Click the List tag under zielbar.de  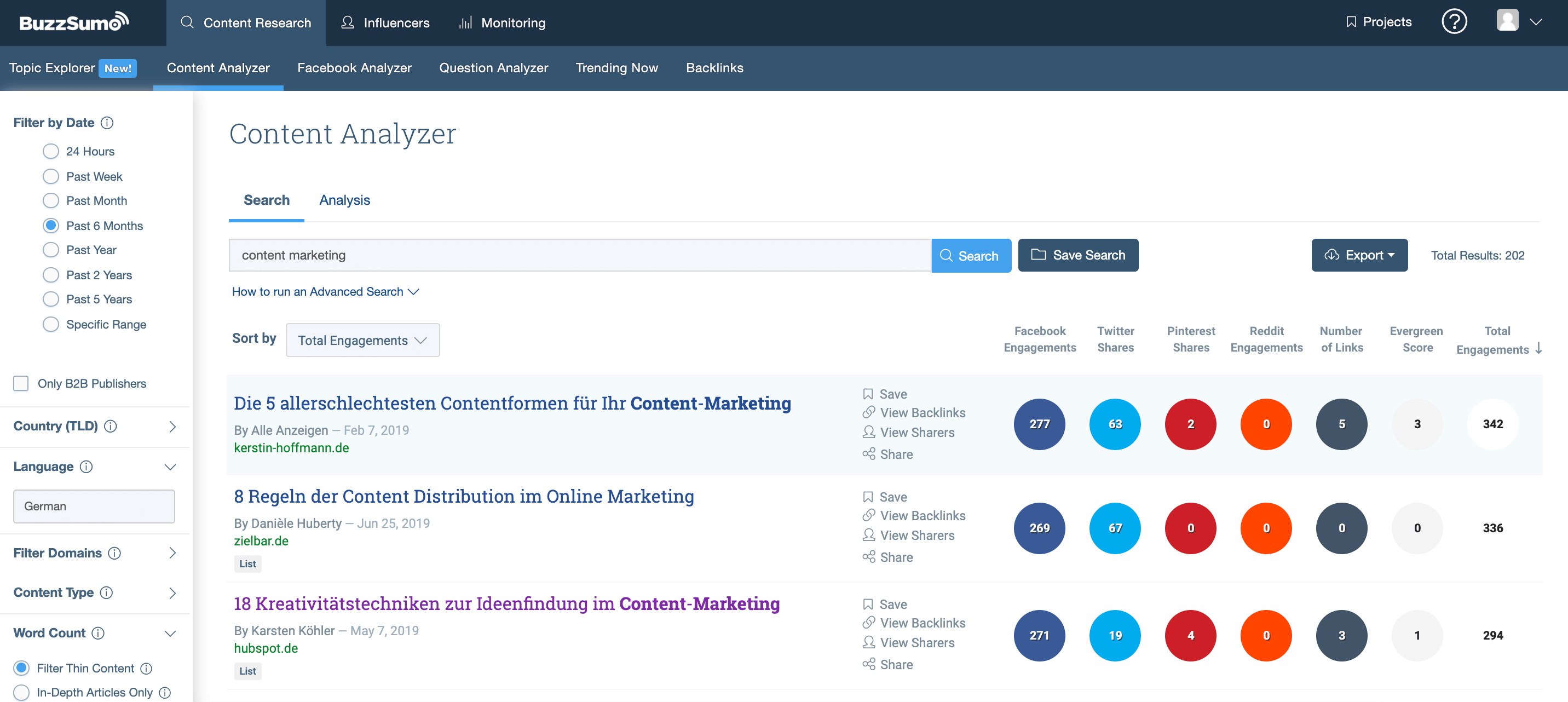(x=247, y=565)
